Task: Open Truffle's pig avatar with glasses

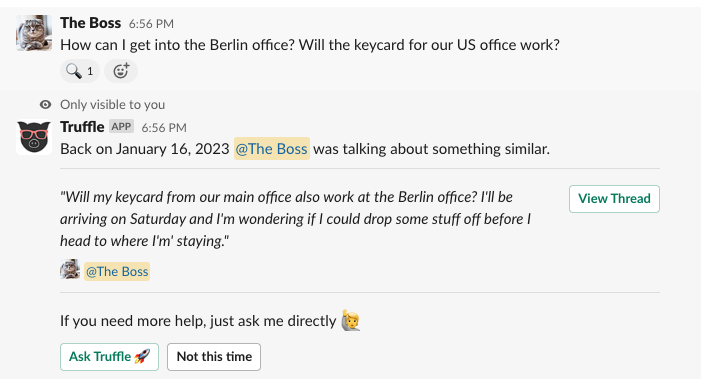Action: click(34, 138)
